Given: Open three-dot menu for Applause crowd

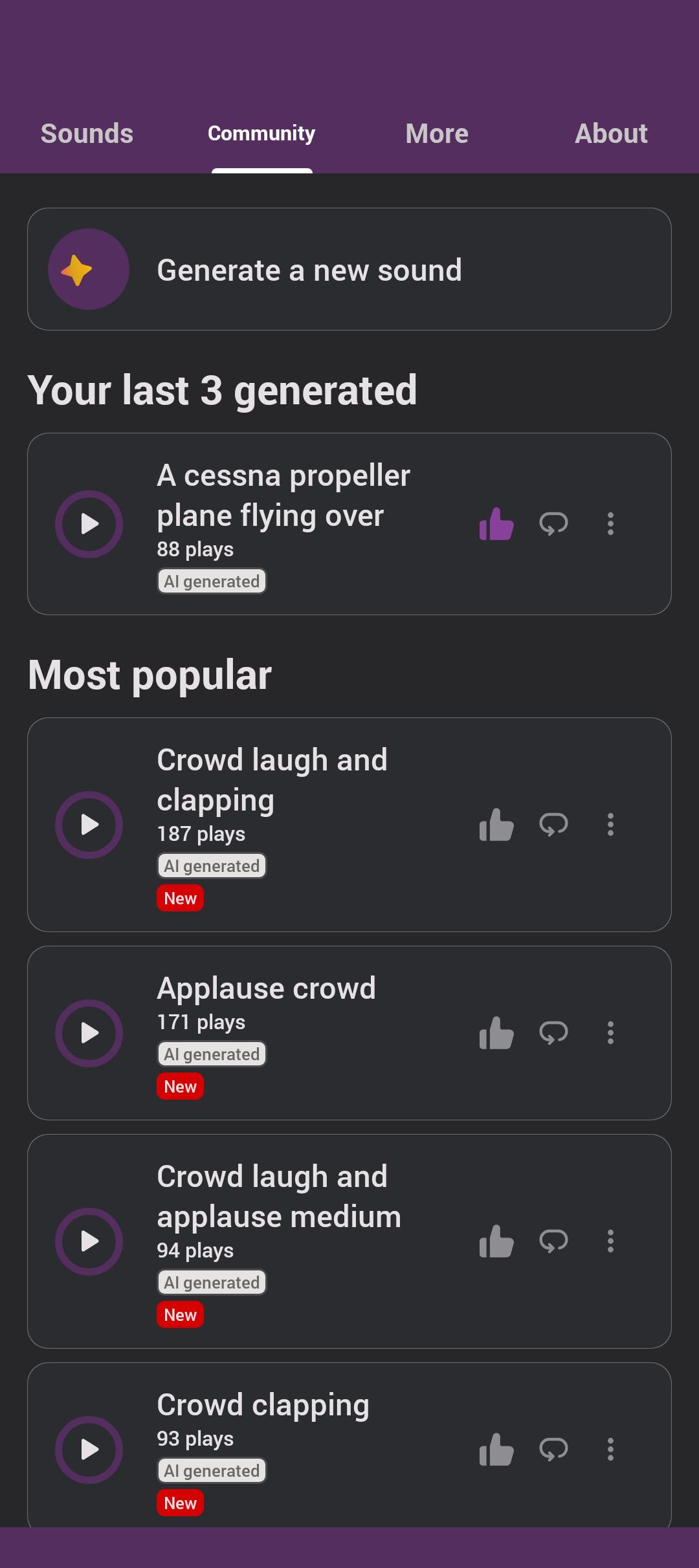Looking at the screenshot, I should click(610, 1033).
